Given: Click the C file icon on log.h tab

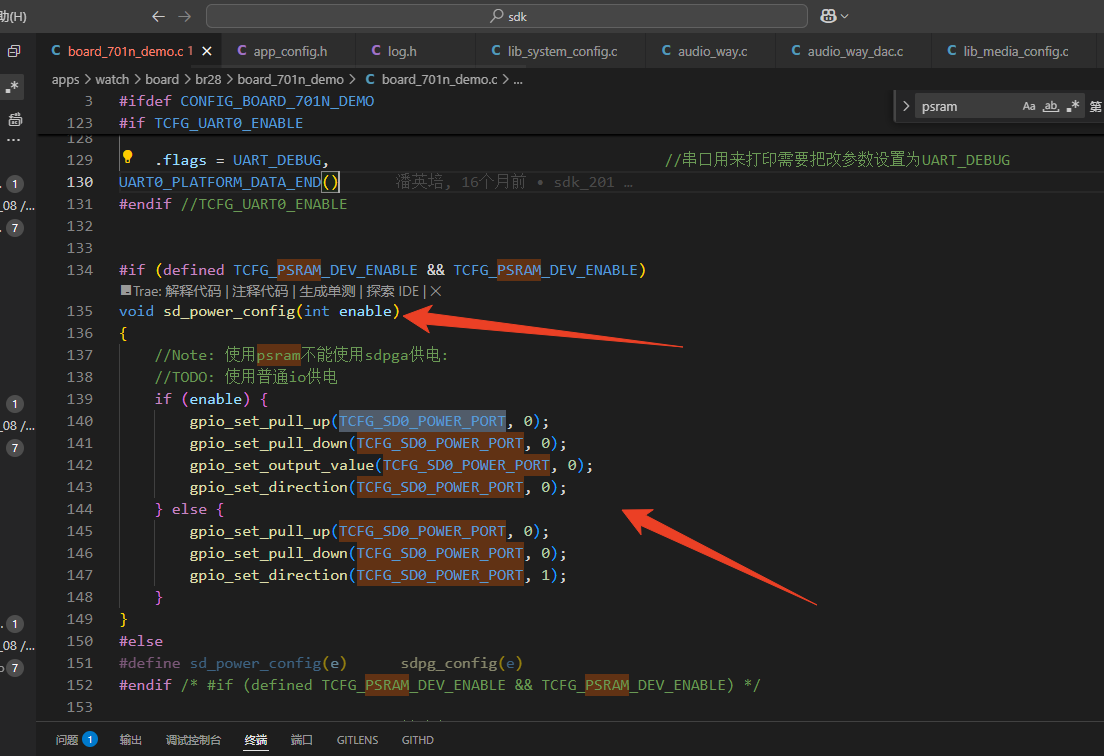Looking at the screenshot, I should [376, 51].
